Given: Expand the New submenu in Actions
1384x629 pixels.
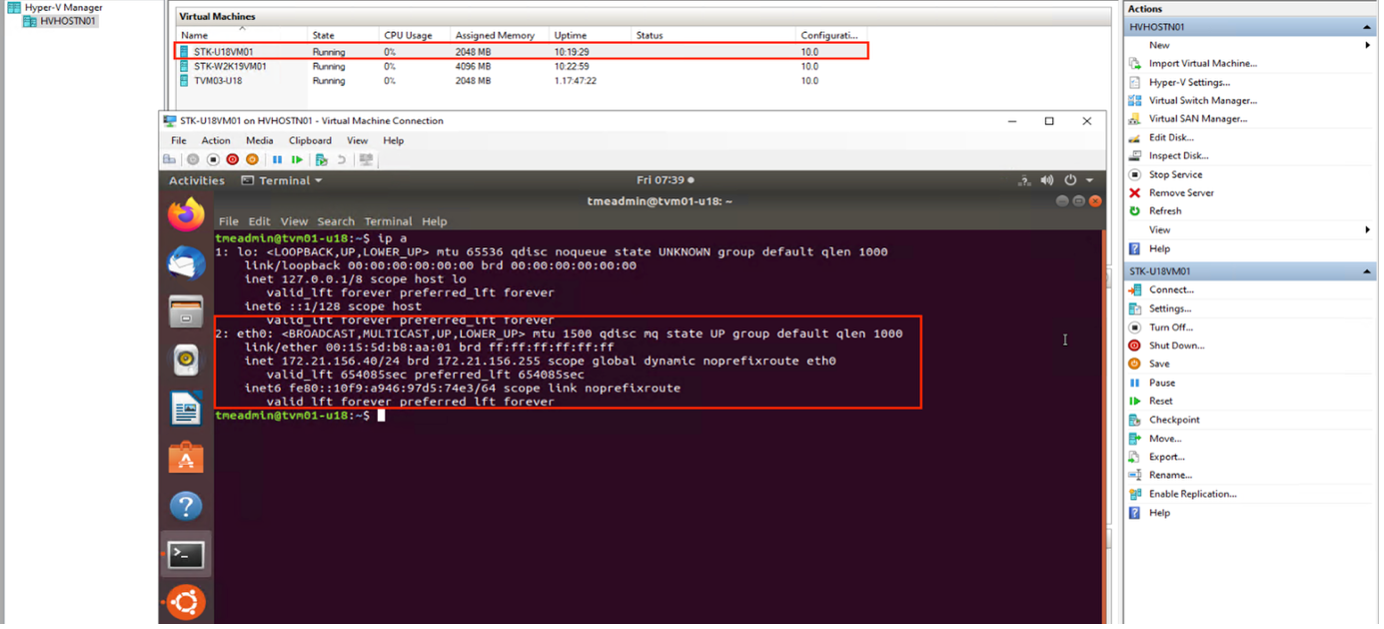Looking at the screenshot, I should click(x=1367, y=45).
